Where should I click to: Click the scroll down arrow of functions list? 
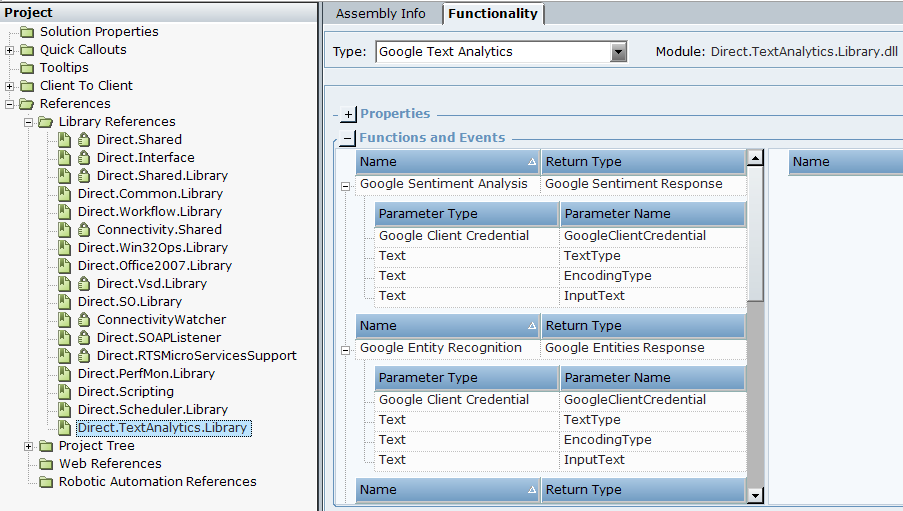click(x=755, y=495)
